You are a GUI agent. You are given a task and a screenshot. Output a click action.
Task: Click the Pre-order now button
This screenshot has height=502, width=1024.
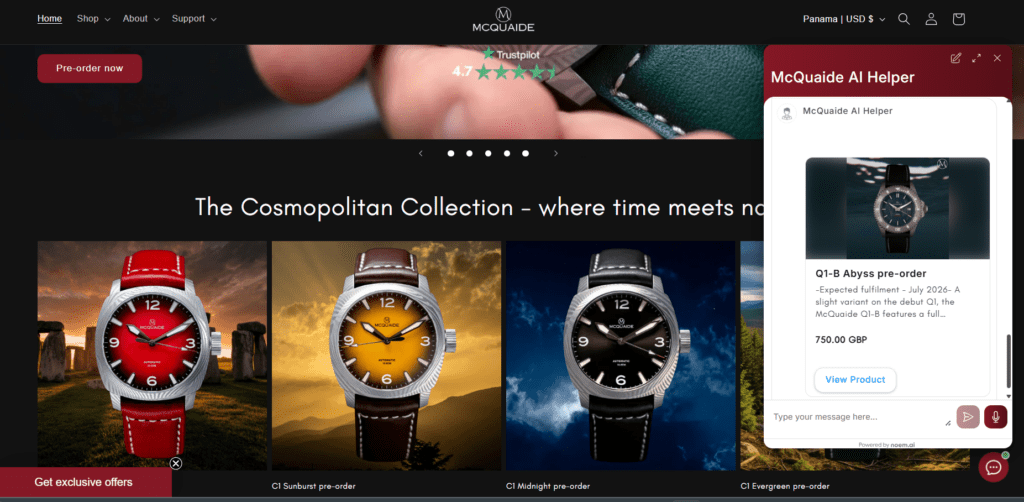point(89,69)
